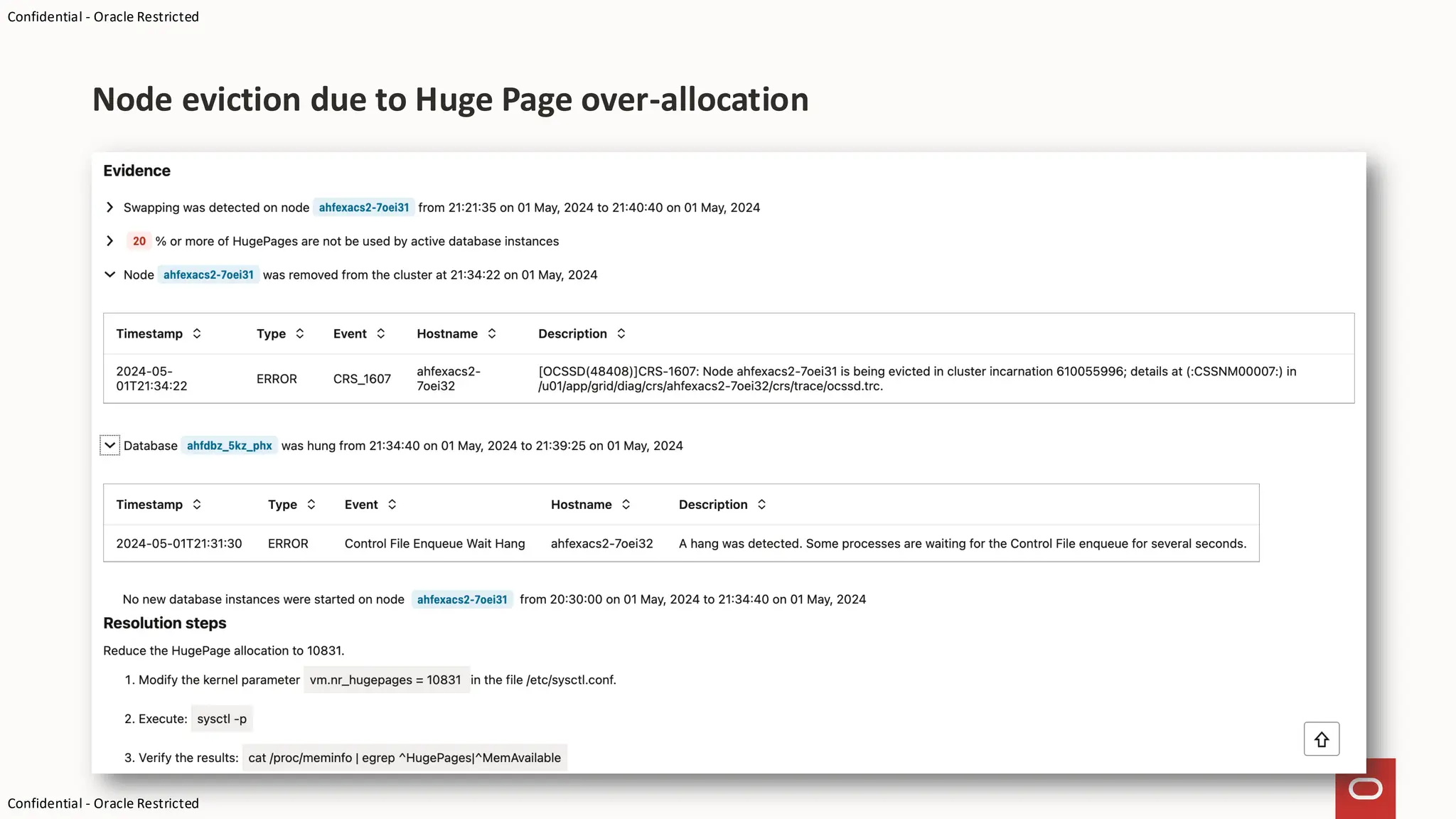Image resolution: width=1456 pixels, height=819 pixels.
Task: Sort hang table by Event sort icon
Action: 392,504
